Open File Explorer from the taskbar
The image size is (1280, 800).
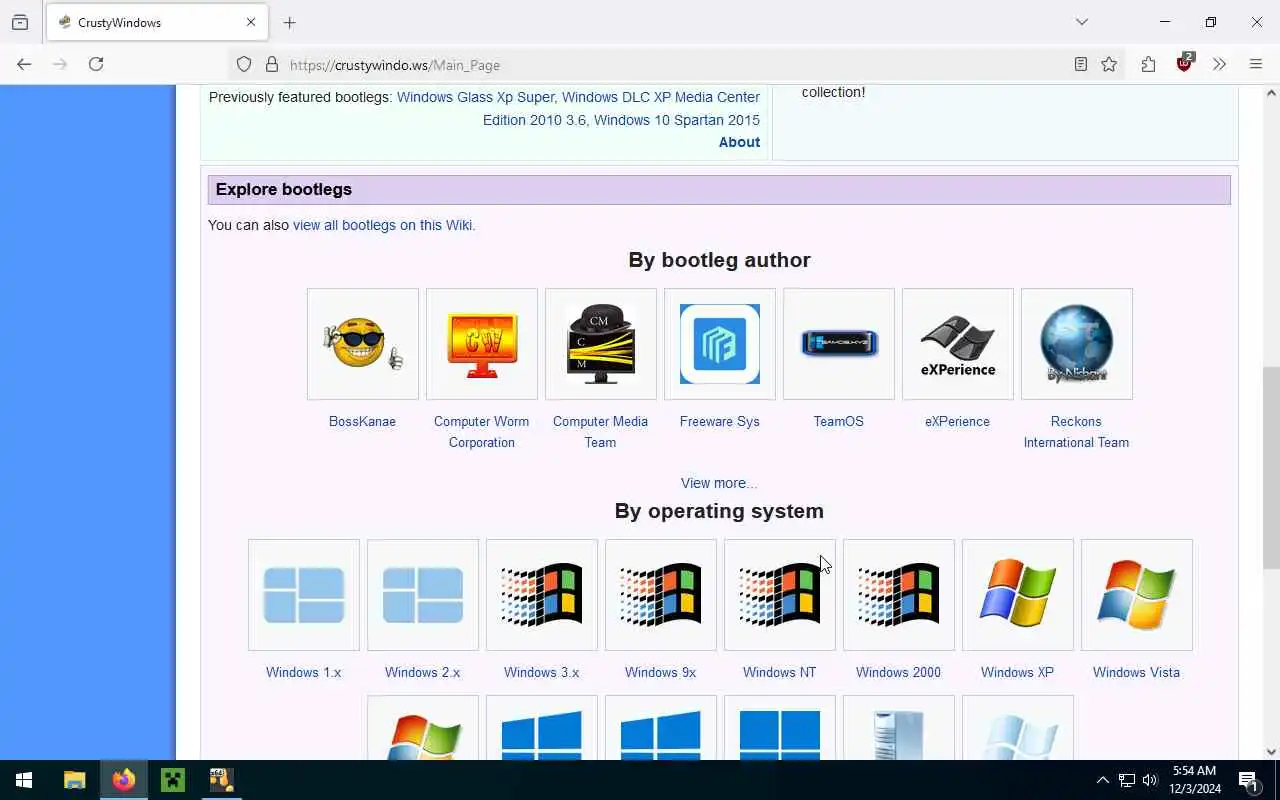point(75,780)
